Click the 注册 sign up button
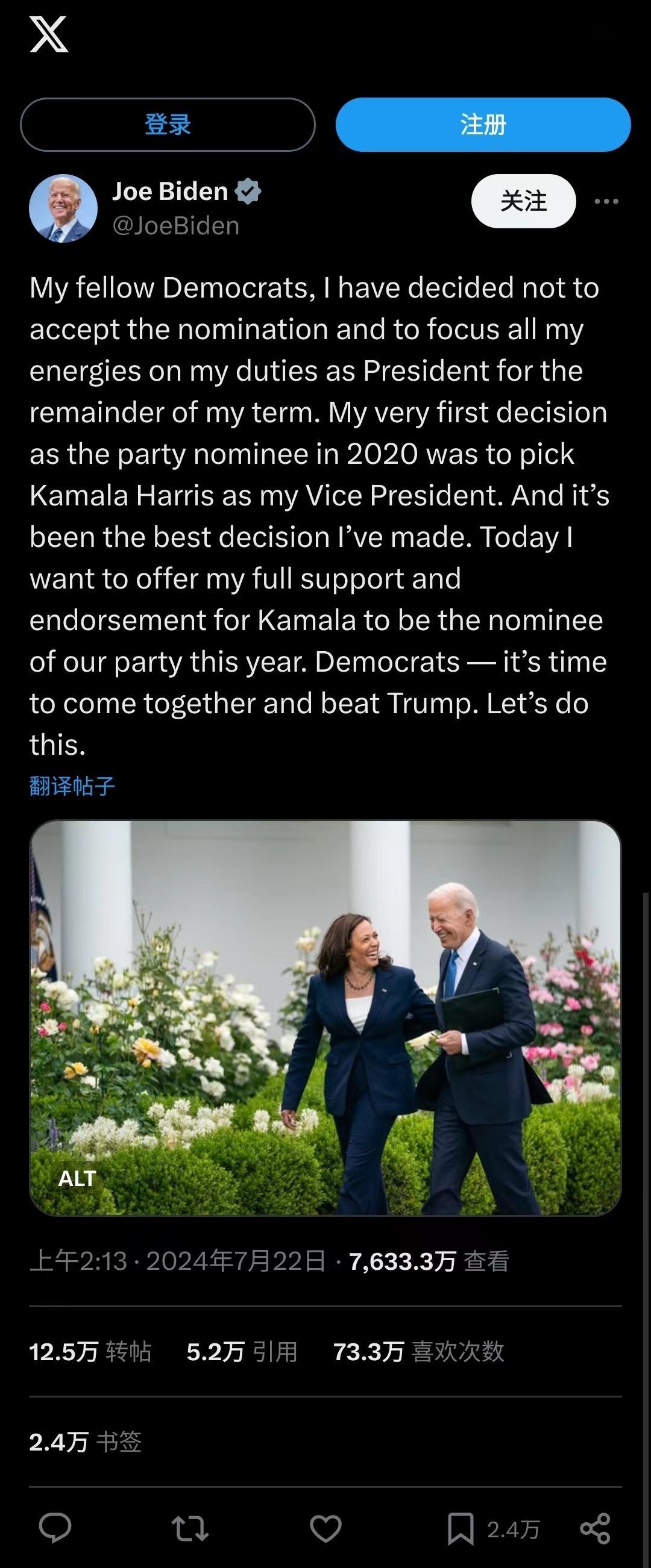The image size is (651, 1568). pyautogui.click(x=483, y=125)
